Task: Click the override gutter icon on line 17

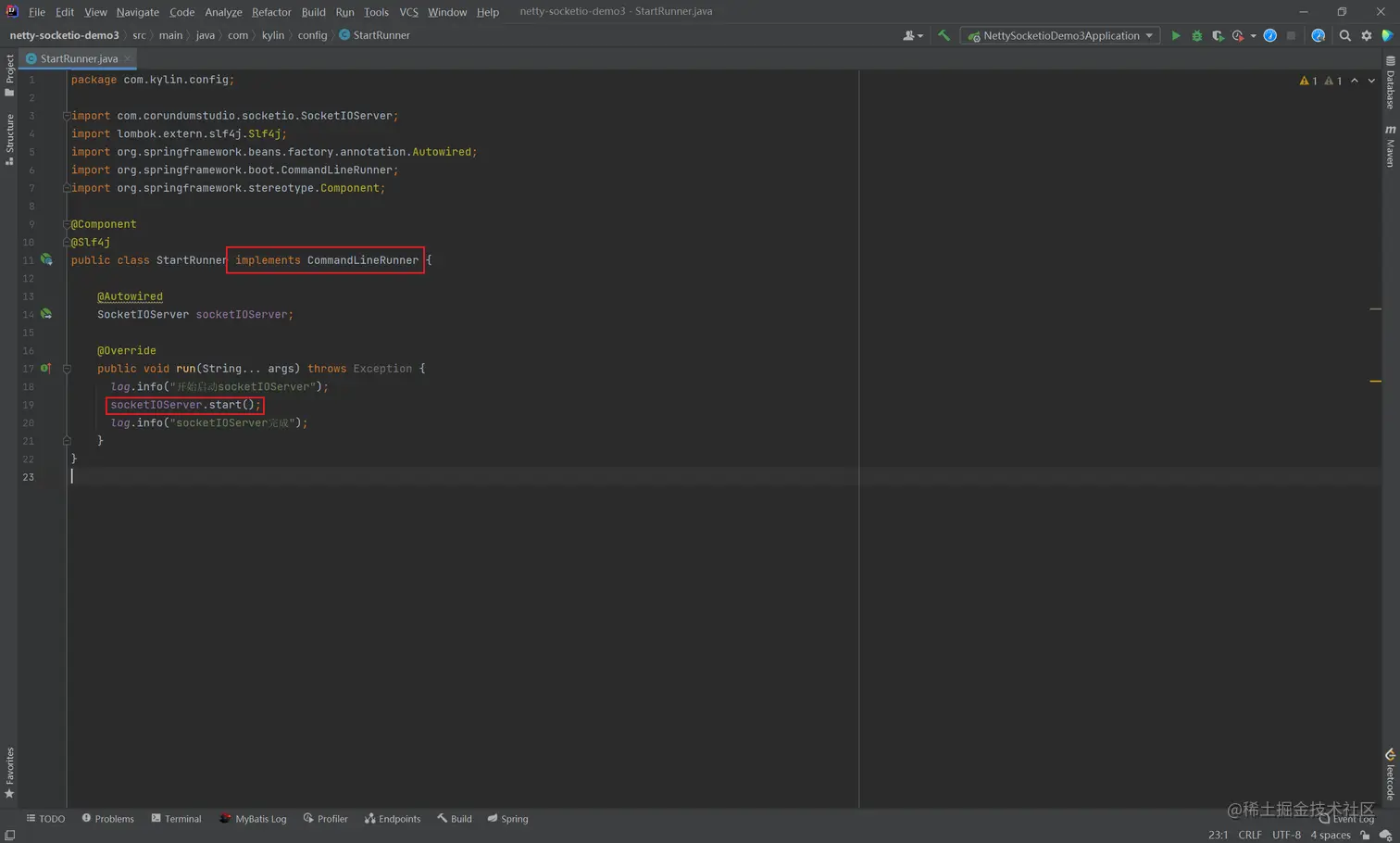Action: point(45,368)
